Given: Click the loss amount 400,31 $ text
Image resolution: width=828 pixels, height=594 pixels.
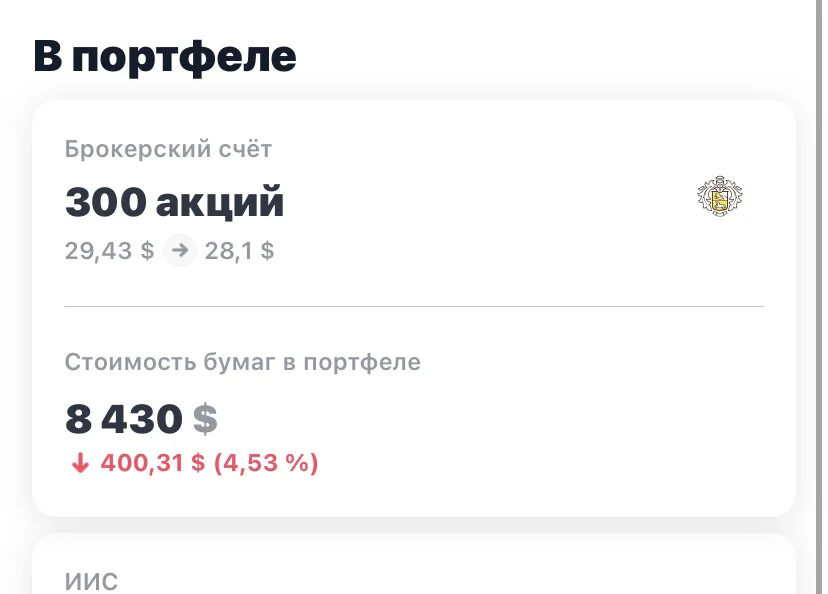Looking at the screenshot, I should (x=153, y=463).
